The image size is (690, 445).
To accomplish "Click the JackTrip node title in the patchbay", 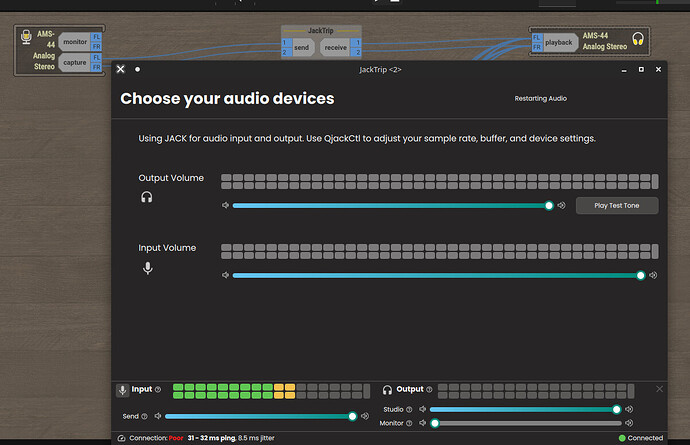I will tap(320, 31).
